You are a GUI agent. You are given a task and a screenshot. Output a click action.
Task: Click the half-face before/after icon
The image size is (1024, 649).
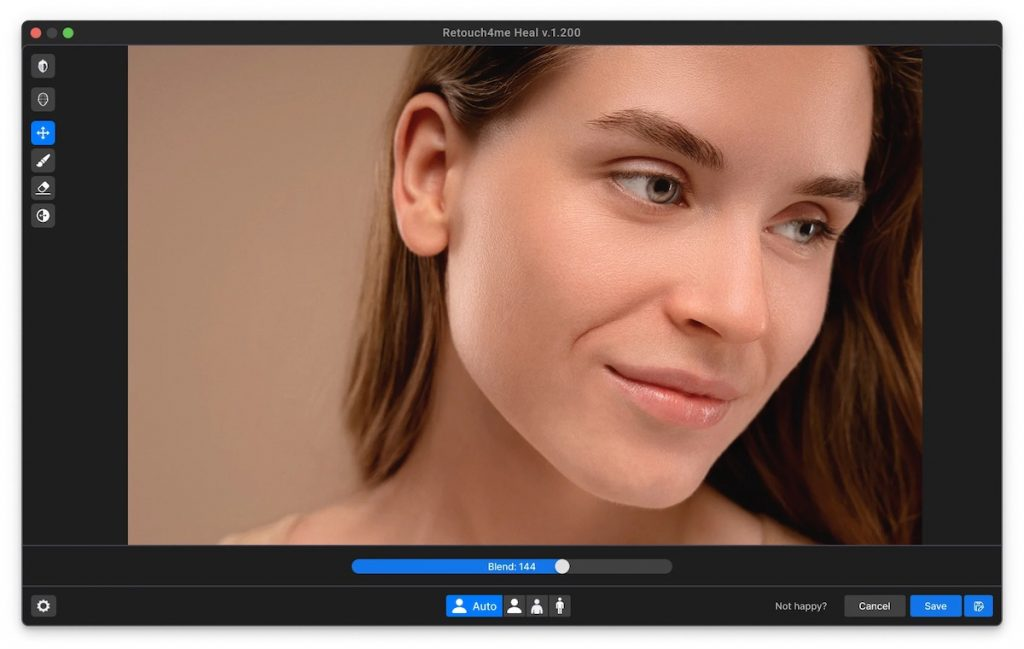click(x=43, y=66)
